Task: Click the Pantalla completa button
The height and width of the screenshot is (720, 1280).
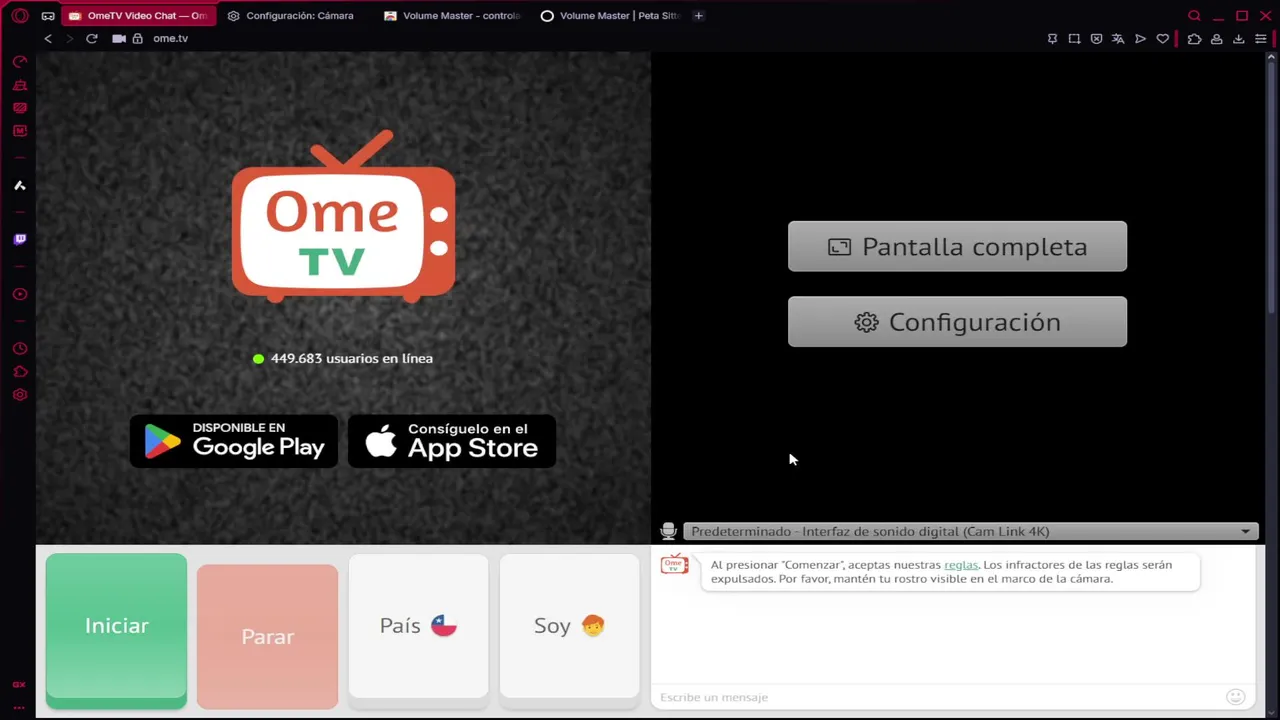Action: pyautogui.click(x=957, y=247)
